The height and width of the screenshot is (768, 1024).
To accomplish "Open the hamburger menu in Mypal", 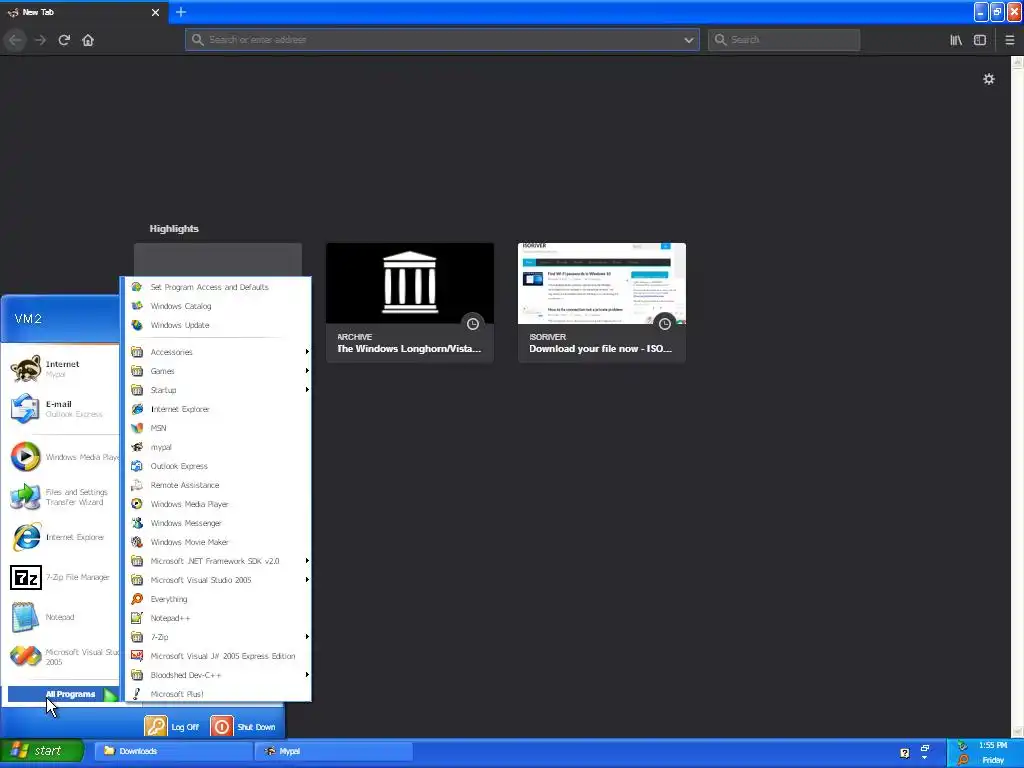I will (x=1010, y=40).
